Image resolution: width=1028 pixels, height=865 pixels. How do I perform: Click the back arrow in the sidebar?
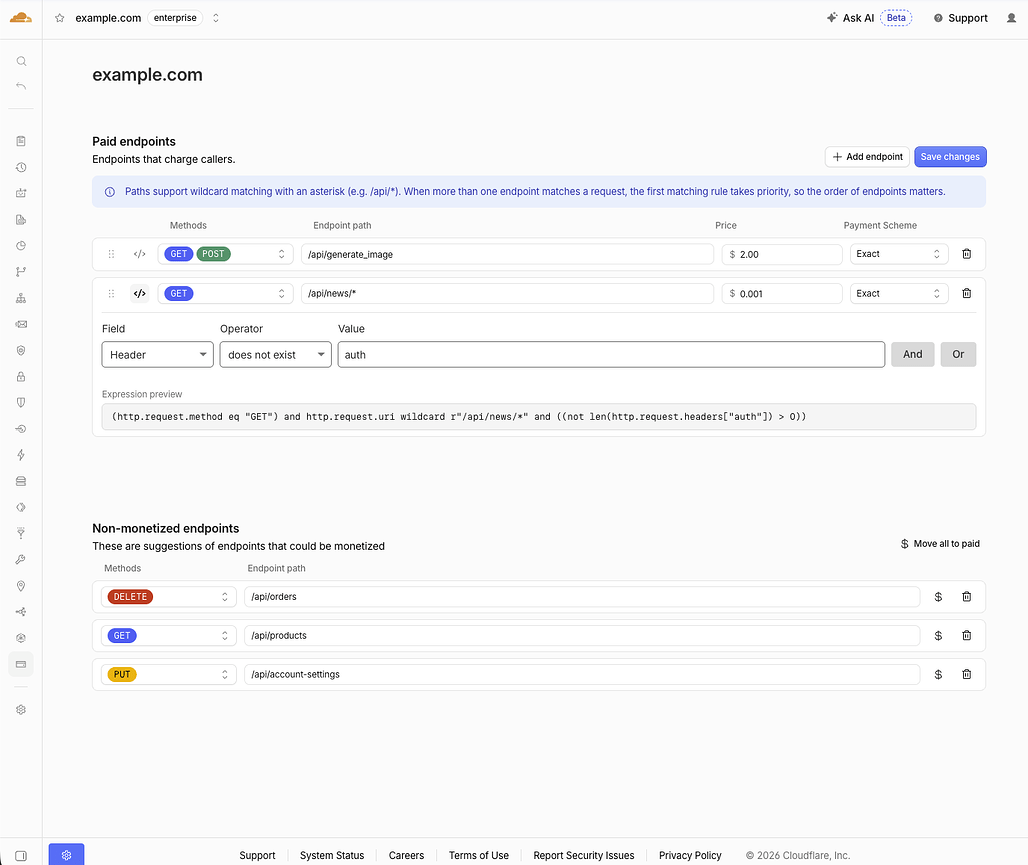[x=21, y=87]
